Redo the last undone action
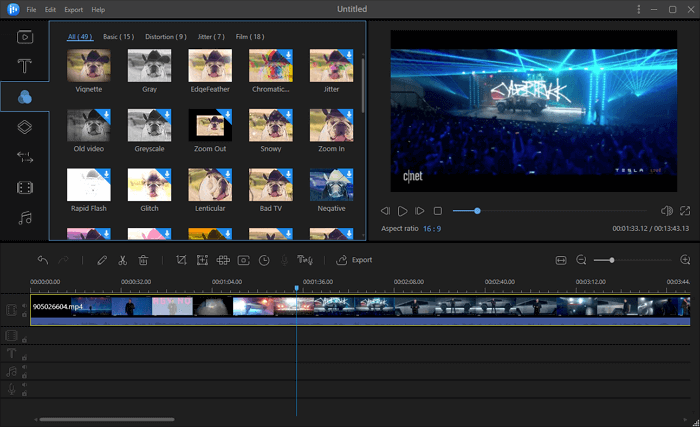Screen dimensions: 700x427 [x=63, y=260]
